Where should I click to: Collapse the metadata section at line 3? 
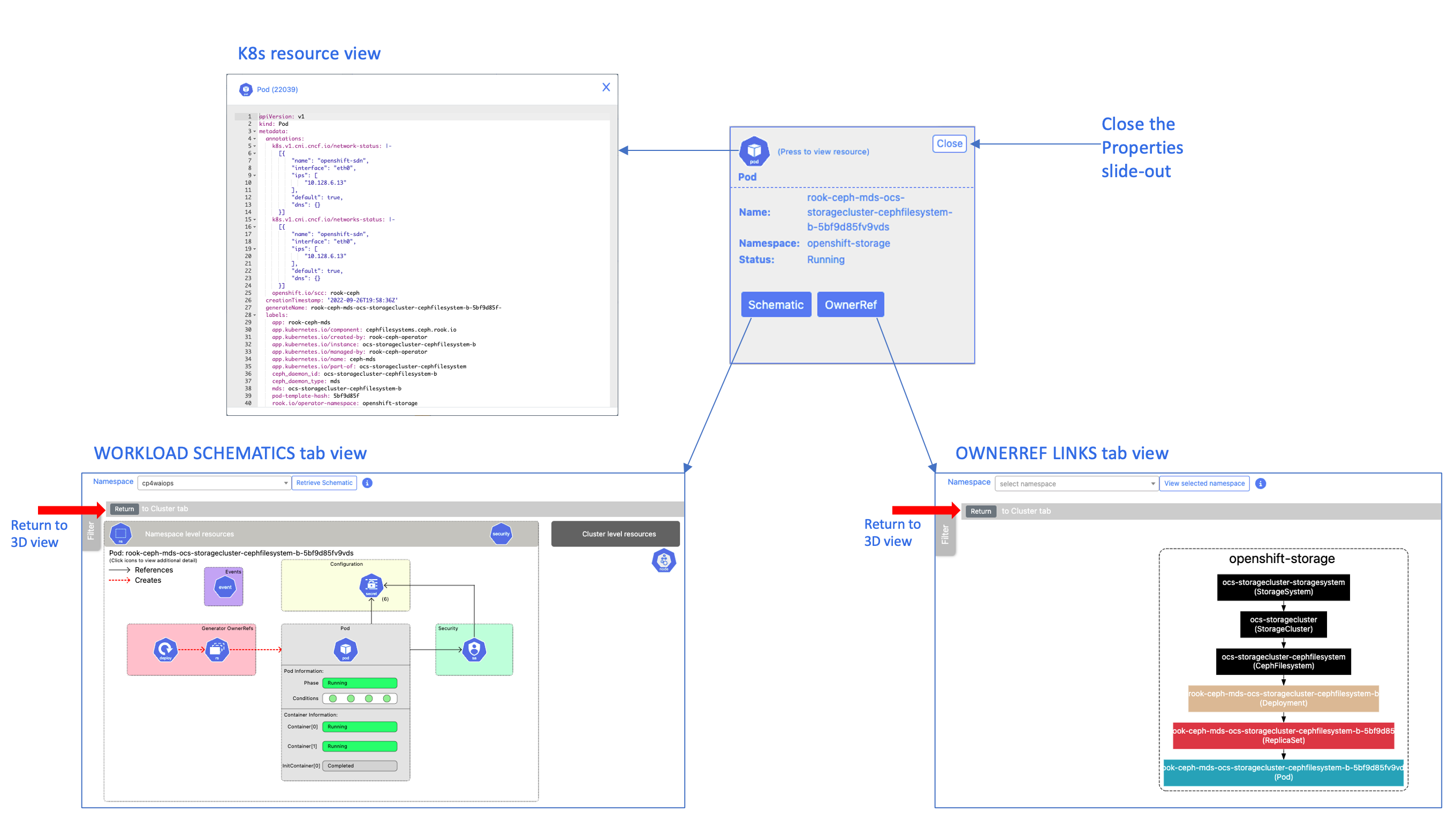[x=254, y=132]
